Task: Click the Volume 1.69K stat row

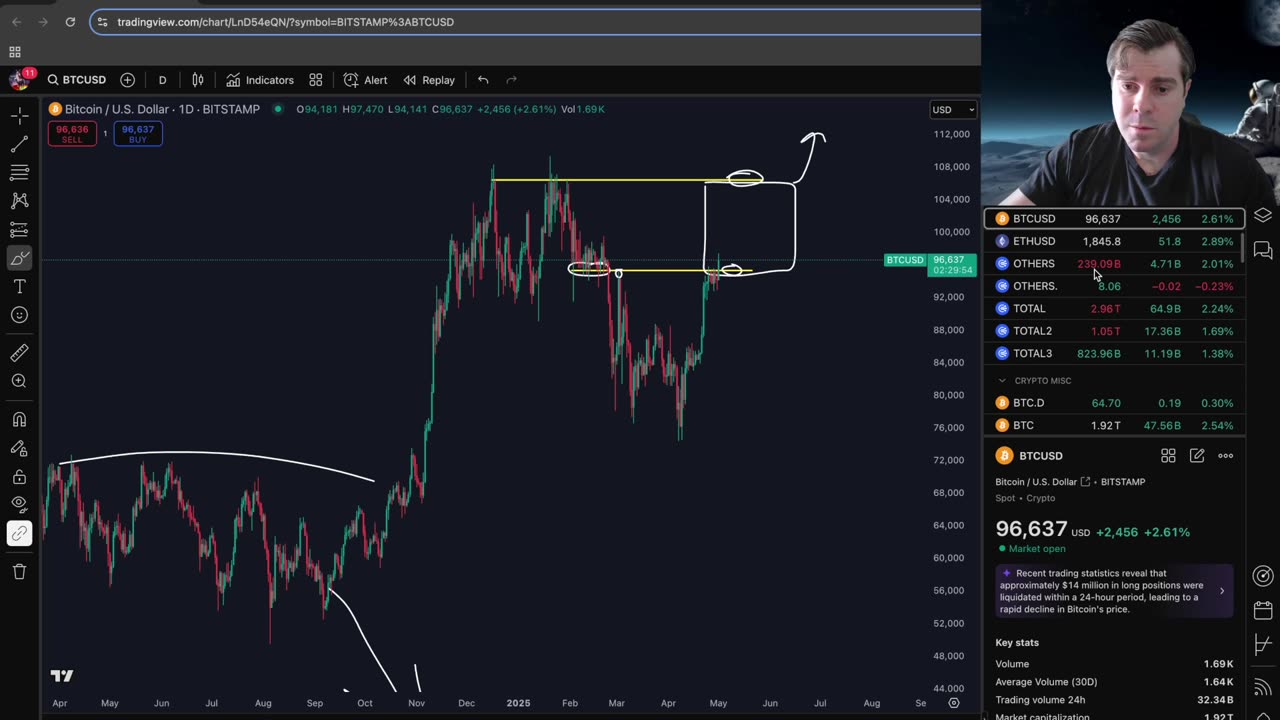Action: click(1114, 664)
